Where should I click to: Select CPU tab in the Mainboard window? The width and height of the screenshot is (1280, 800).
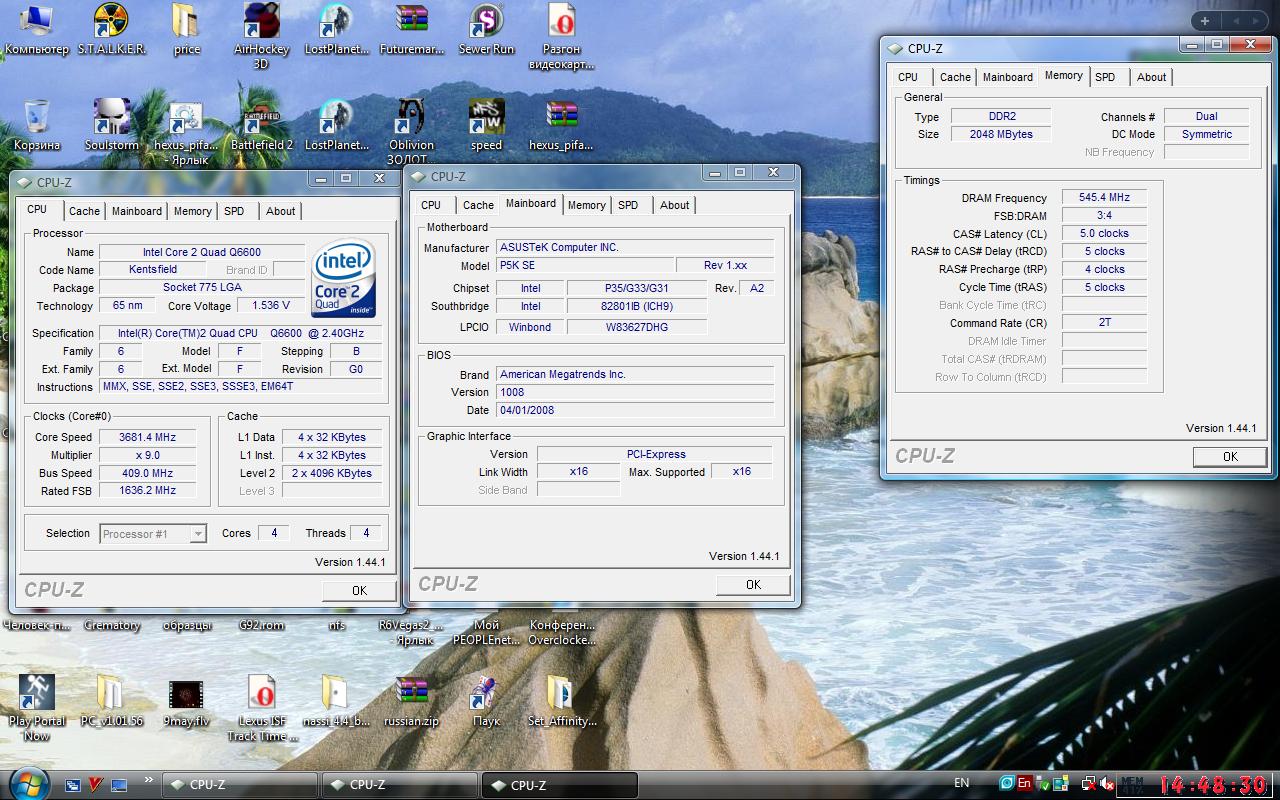pos(431,205)
